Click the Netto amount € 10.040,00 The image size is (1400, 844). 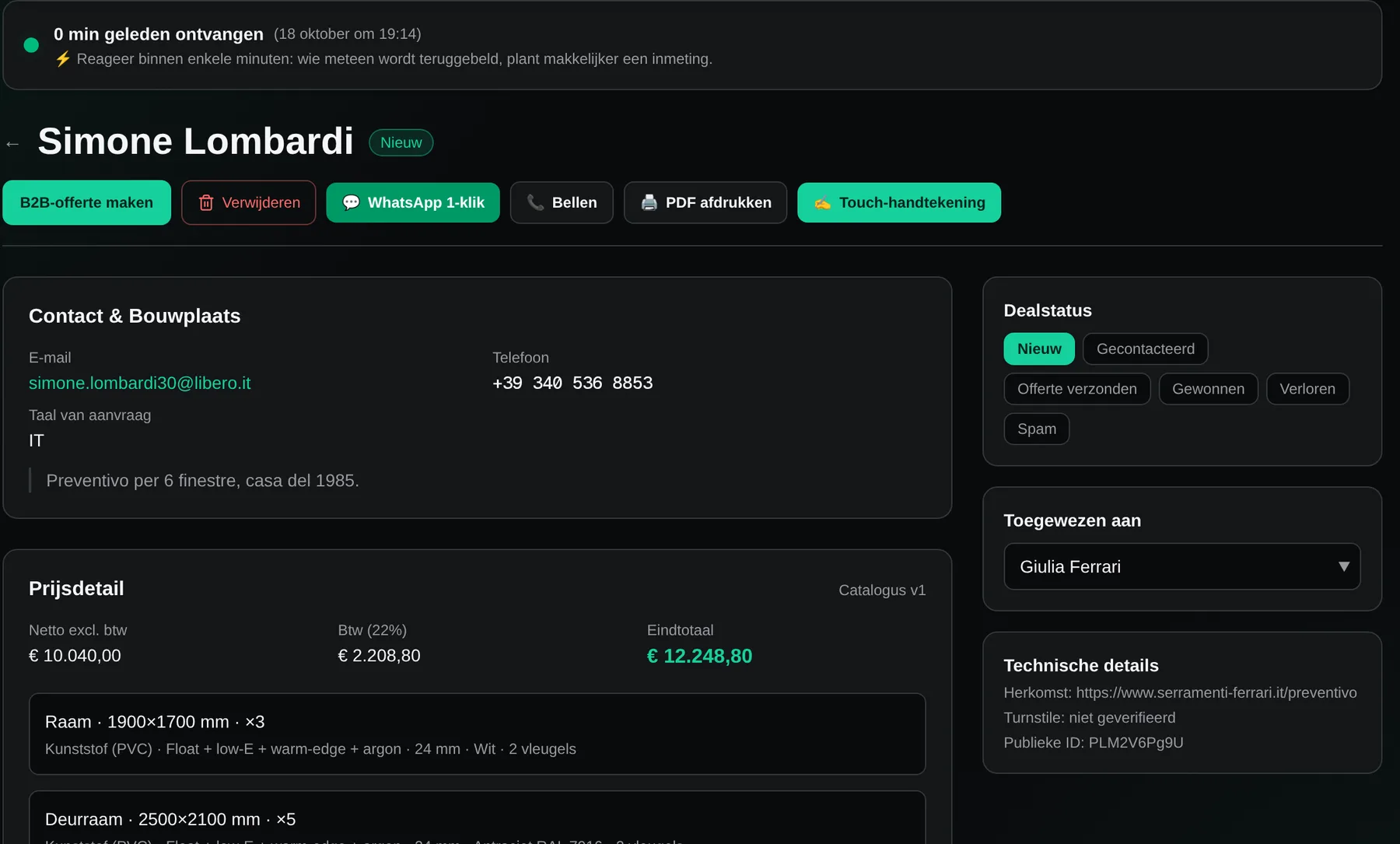pos(75,657)
